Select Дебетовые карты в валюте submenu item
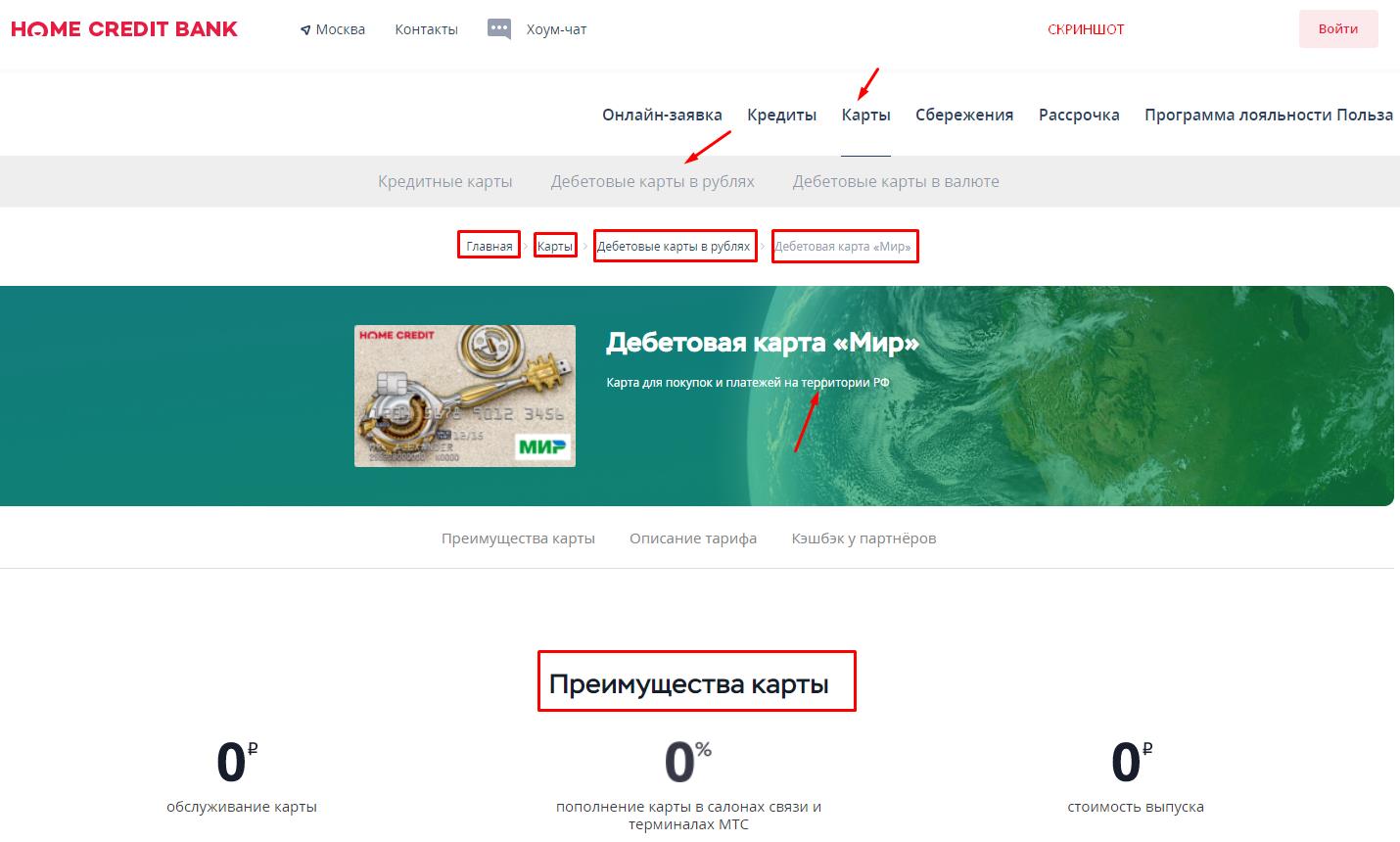1400x842 pixels. pos(896,181)
